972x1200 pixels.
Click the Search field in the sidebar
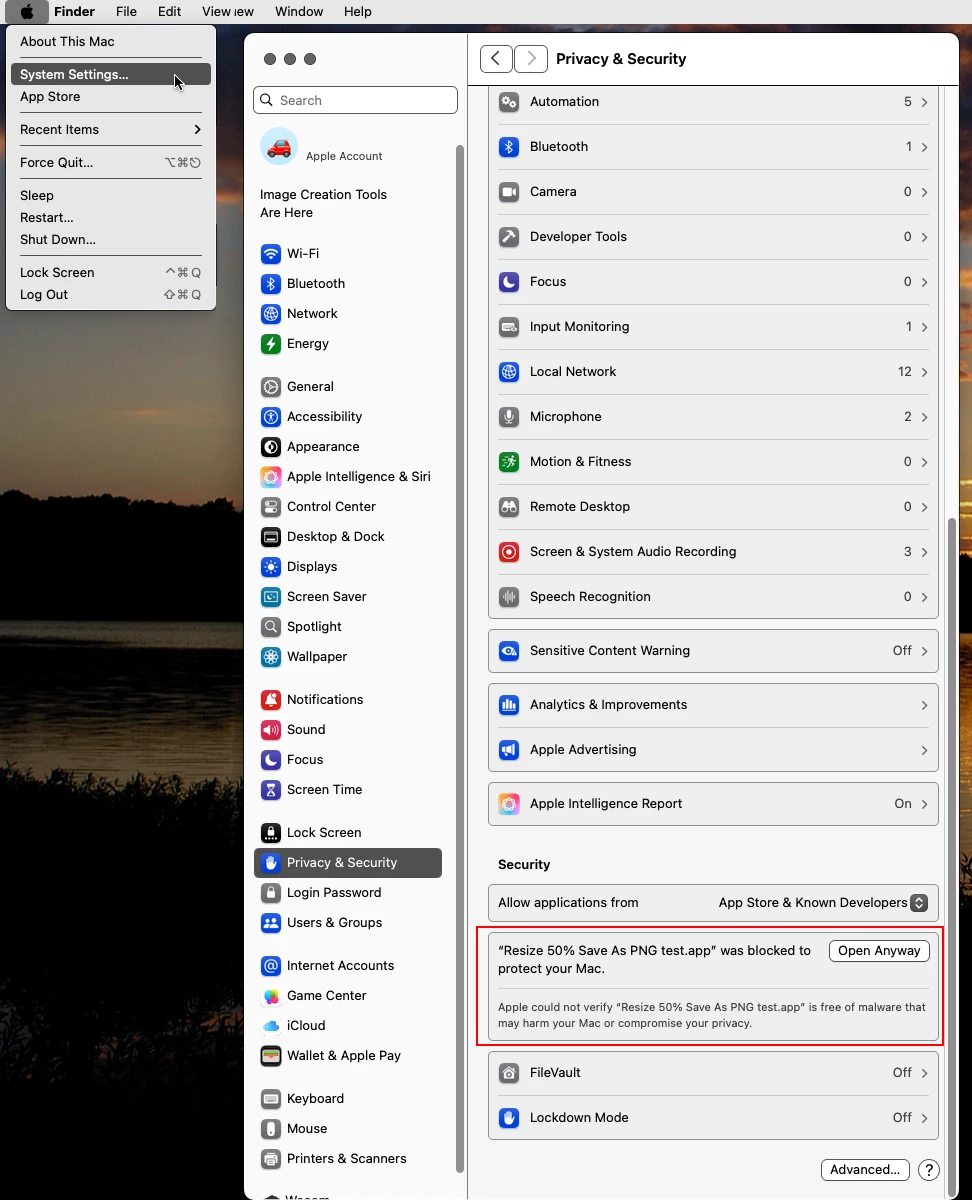point(355,100)
